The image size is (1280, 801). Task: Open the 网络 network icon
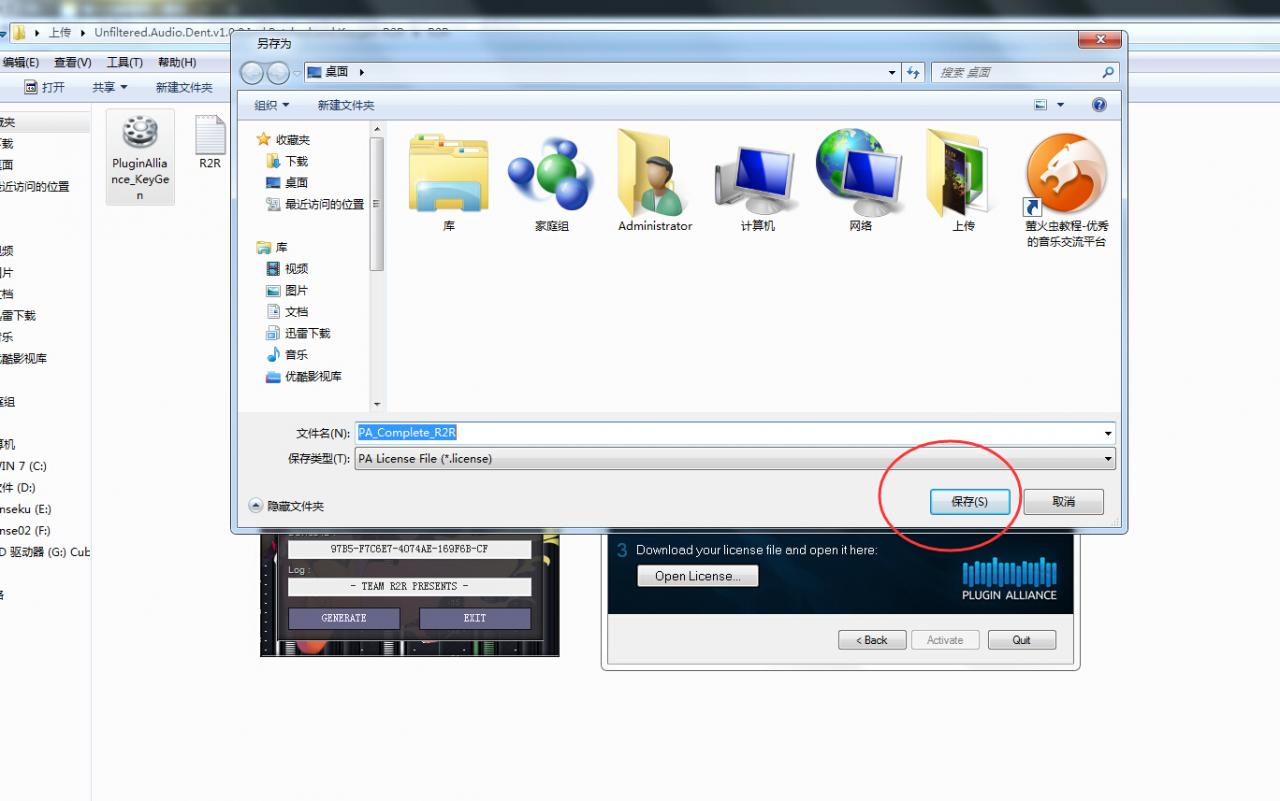(x=860, y=182)
